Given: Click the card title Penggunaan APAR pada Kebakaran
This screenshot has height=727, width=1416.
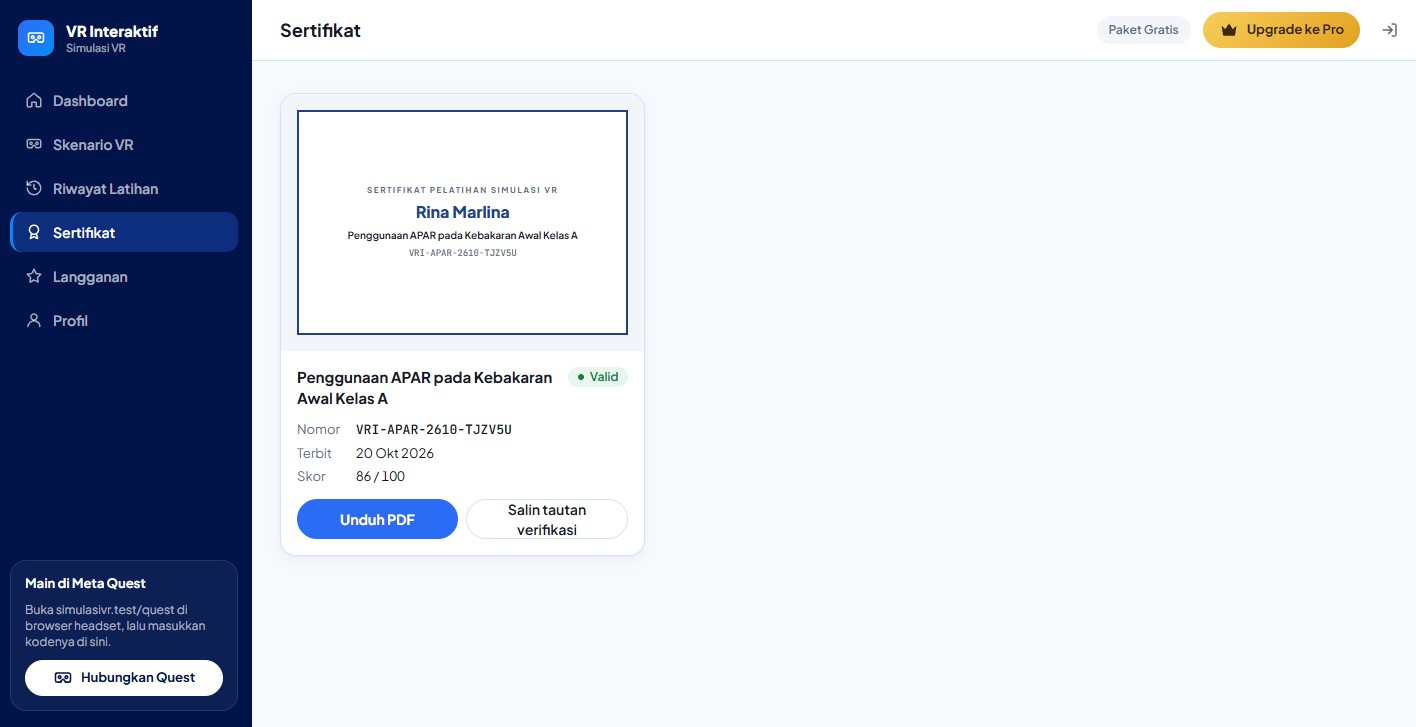Looking at the screenshot, I should 425,388.
